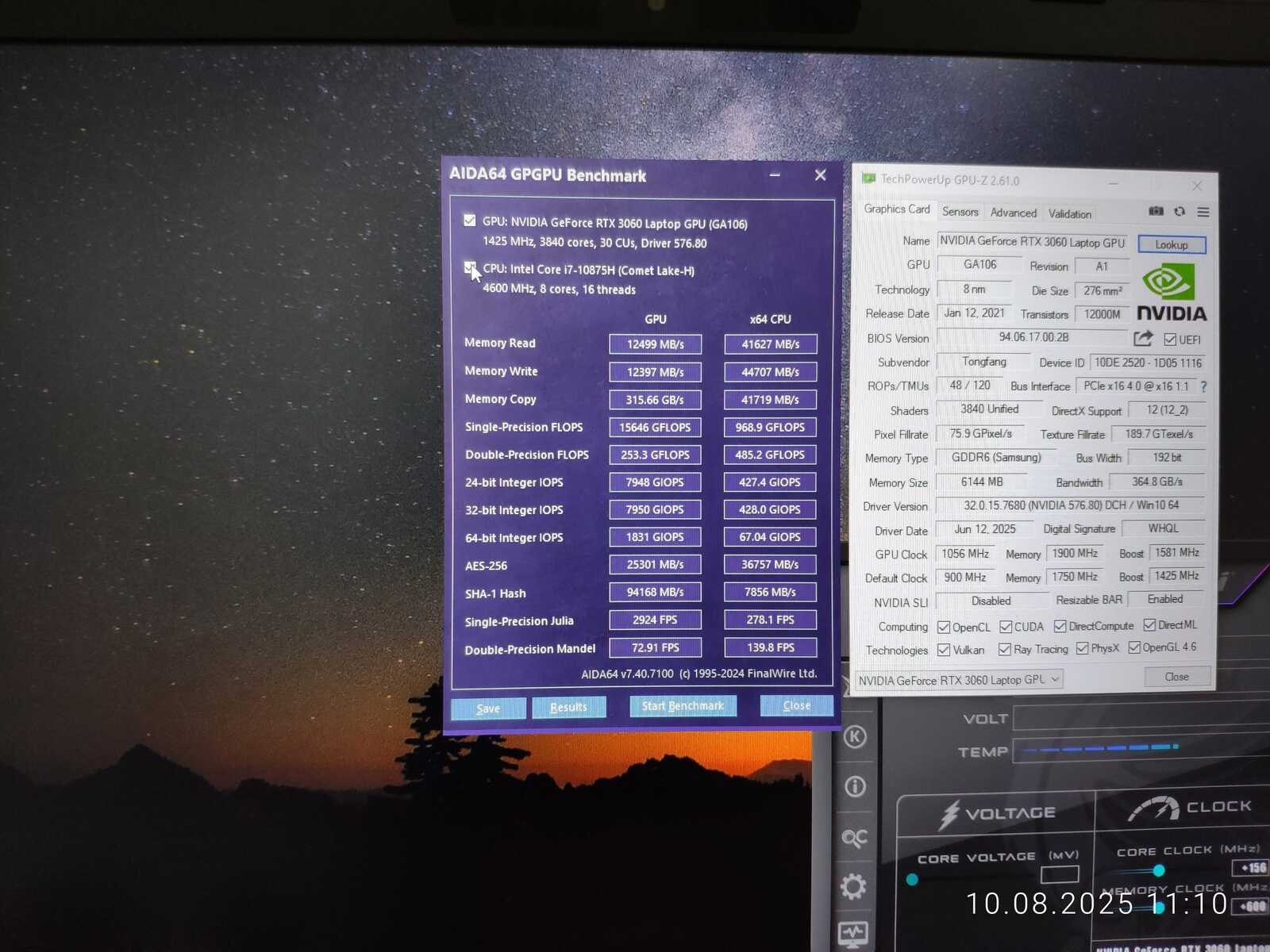Open the Afterburner information icon
The height and width of the screenshot is (952, 1270).
[x=855, y=786]
